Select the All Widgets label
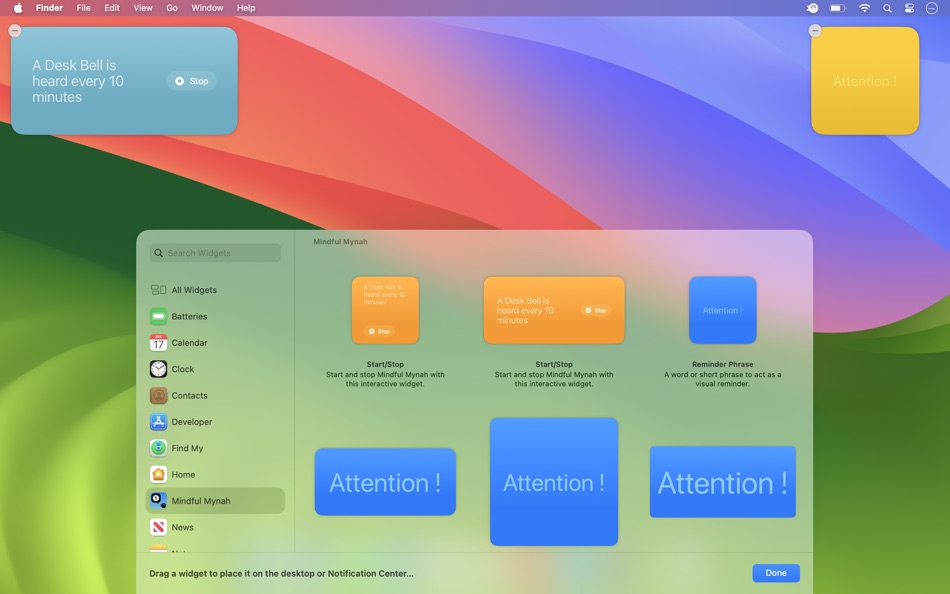This screenshot has height=594, width=950. click(194, 290)
